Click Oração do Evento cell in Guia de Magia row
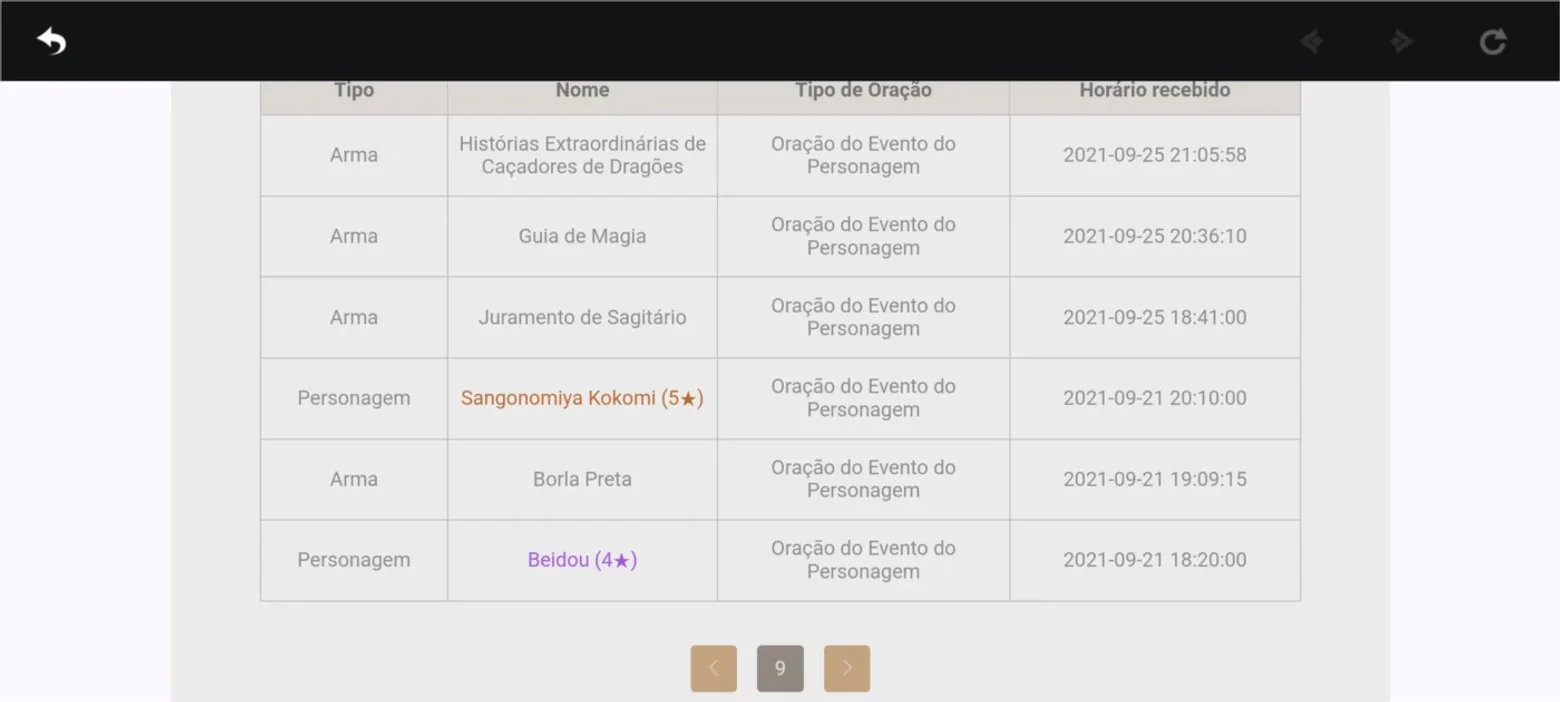The height and width of the screenshot is (702, 1560). [863, 236]
